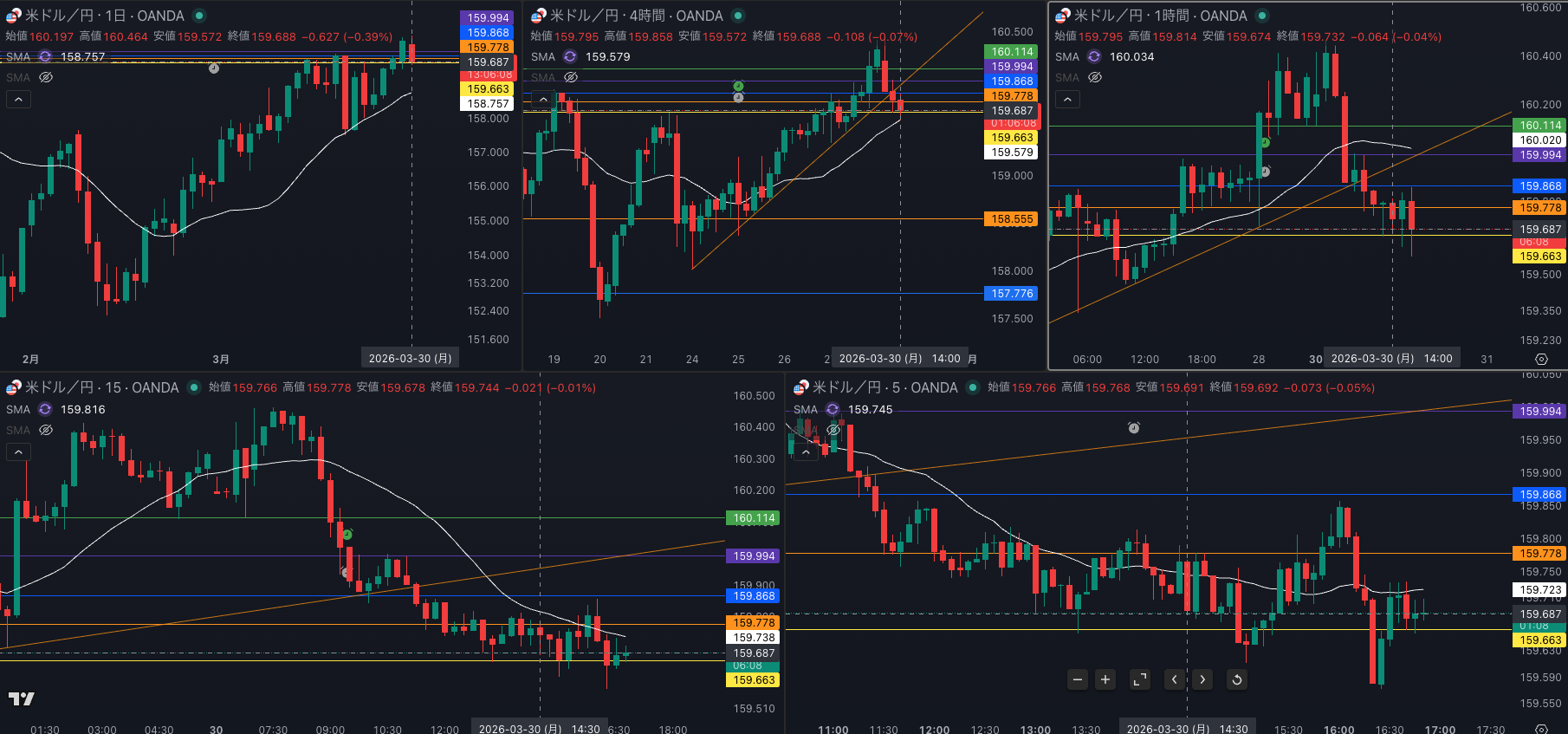Open axis settings gear on 1-hour chart
This screenshot has width=1568, height=734.
pyautogui.click(x=1541, y=359)
